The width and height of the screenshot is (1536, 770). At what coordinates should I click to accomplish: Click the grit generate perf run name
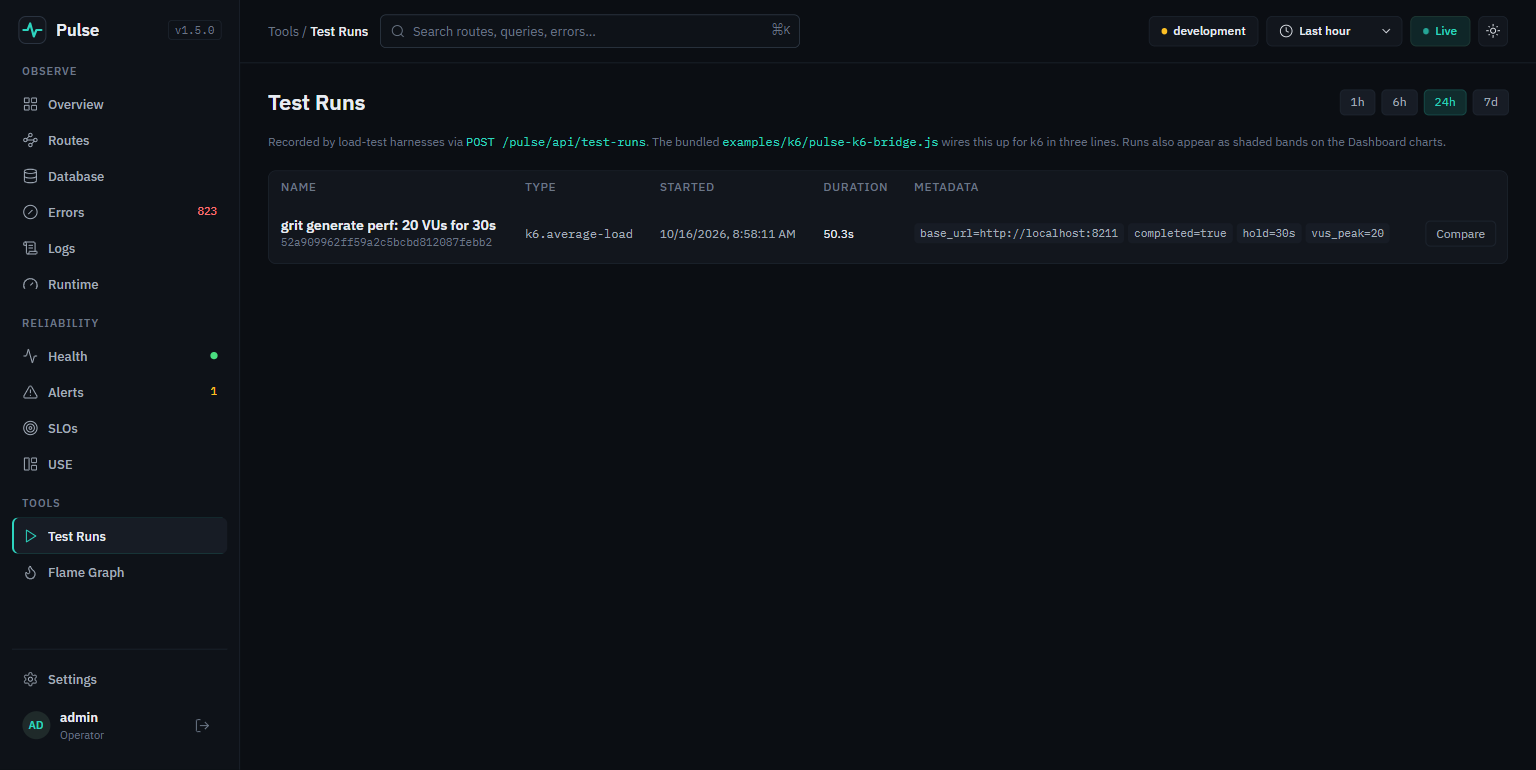(x=388, y=225)
